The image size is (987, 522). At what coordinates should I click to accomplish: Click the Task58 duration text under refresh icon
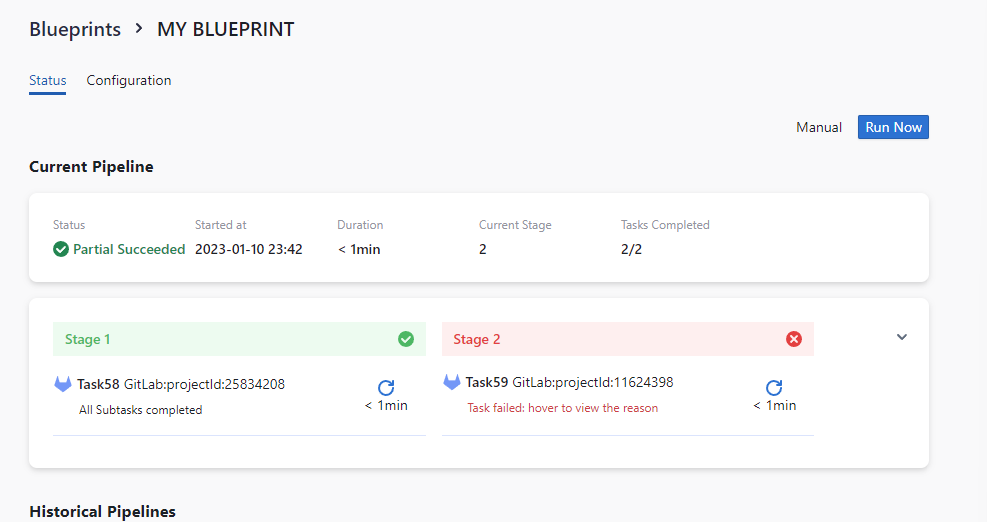coord(386,406)
